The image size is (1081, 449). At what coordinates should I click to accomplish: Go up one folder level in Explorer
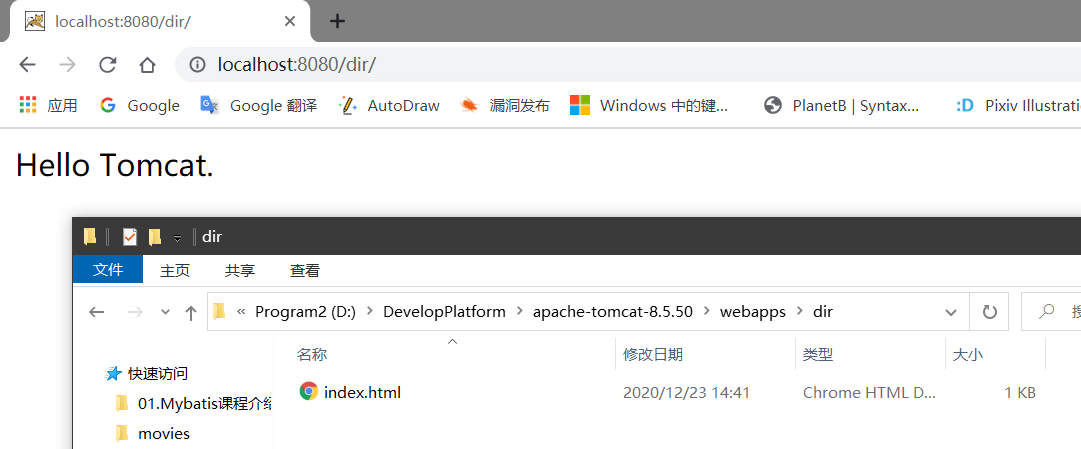[190, 313]
